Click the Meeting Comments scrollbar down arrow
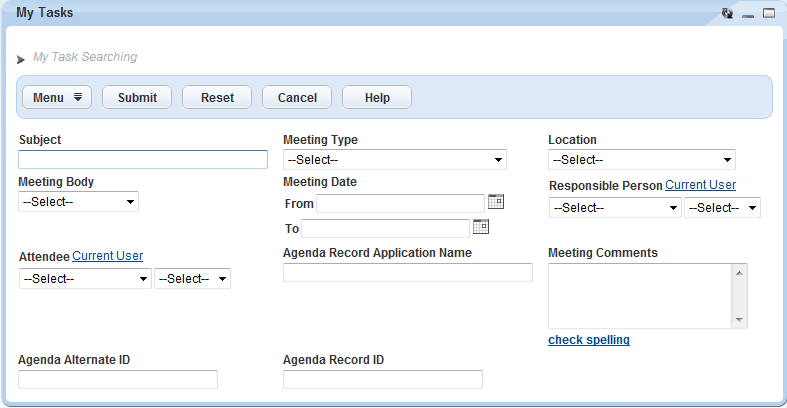This screenshot has height=408, width=787. pyautogui.click(x=740, y=320)
